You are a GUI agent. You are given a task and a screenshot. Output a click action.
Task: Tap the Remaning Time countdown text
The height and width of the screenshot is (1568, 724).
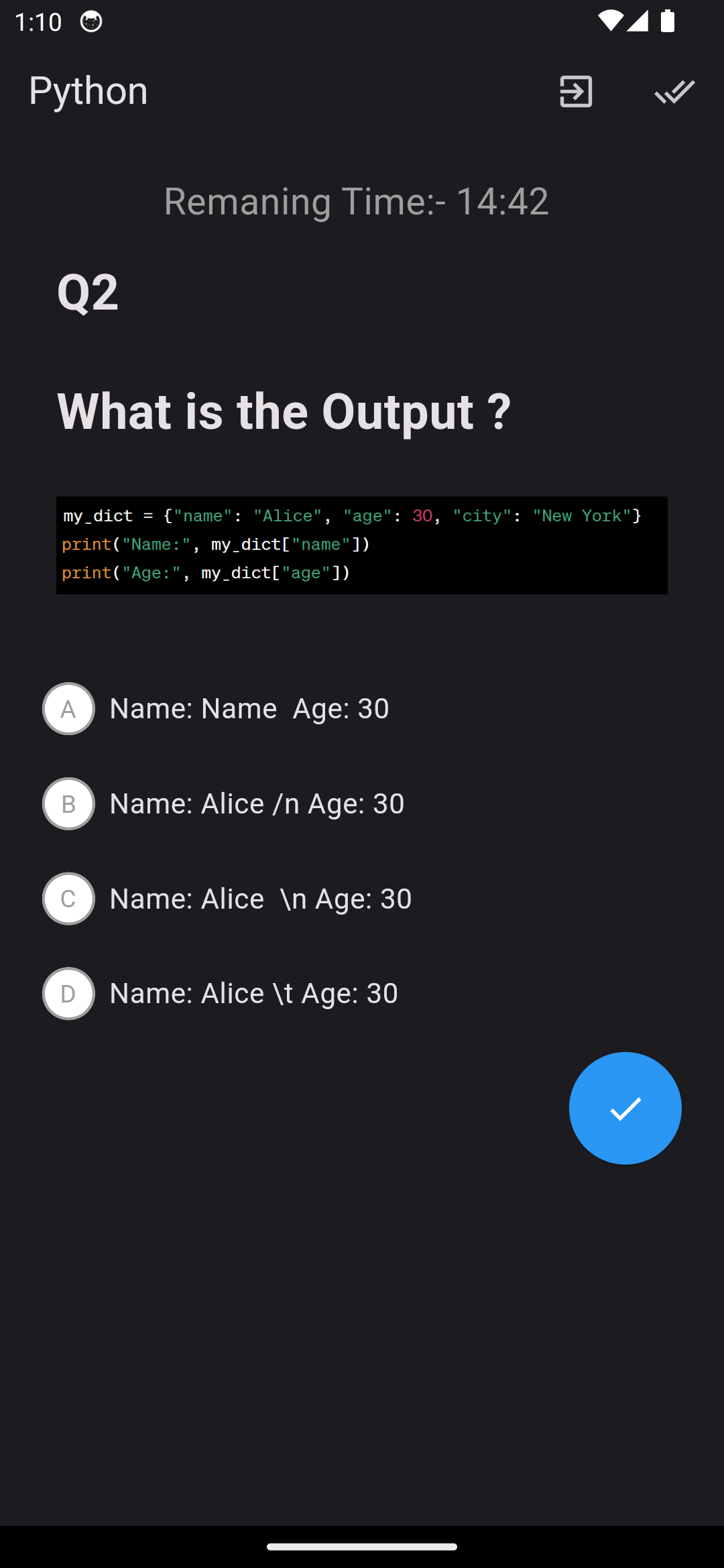coord(357,201)
